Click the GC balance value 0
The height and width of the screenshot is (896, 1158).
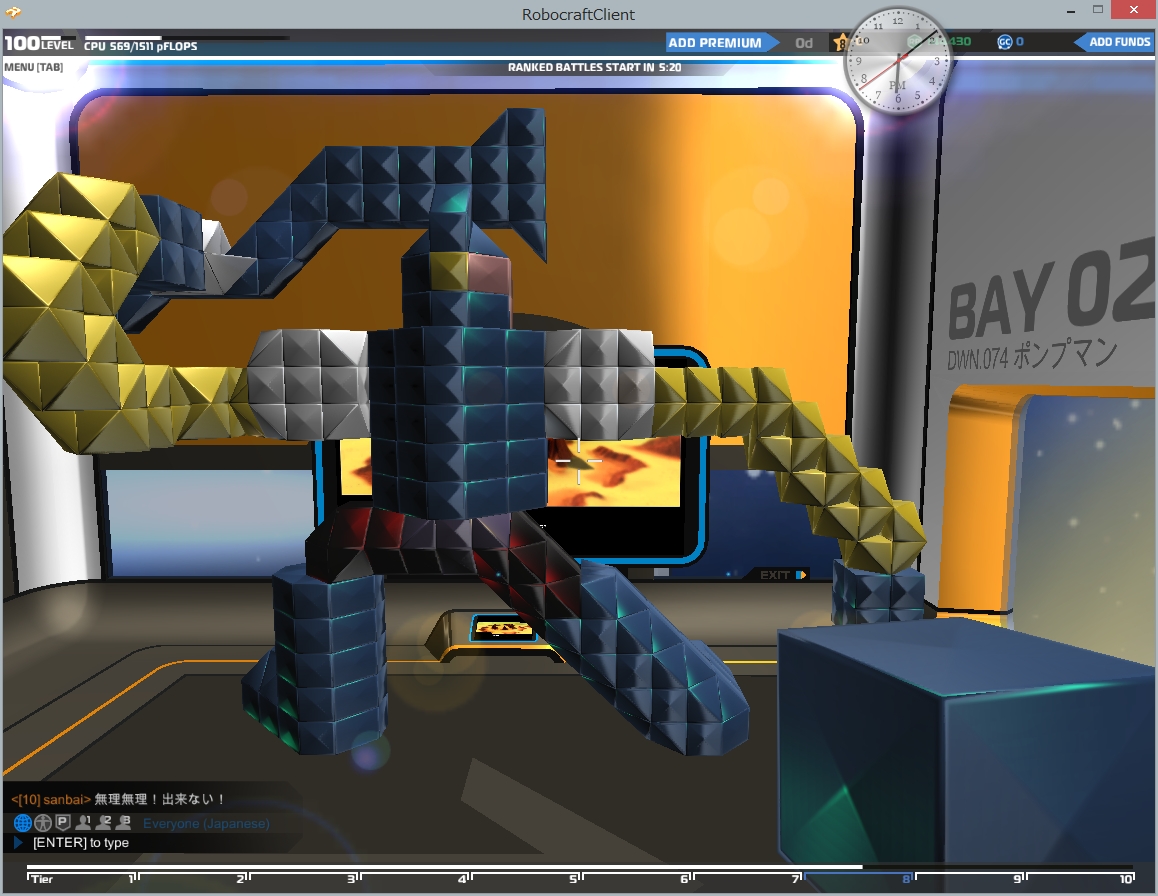pyautogui.click(x=1020, y=42)
